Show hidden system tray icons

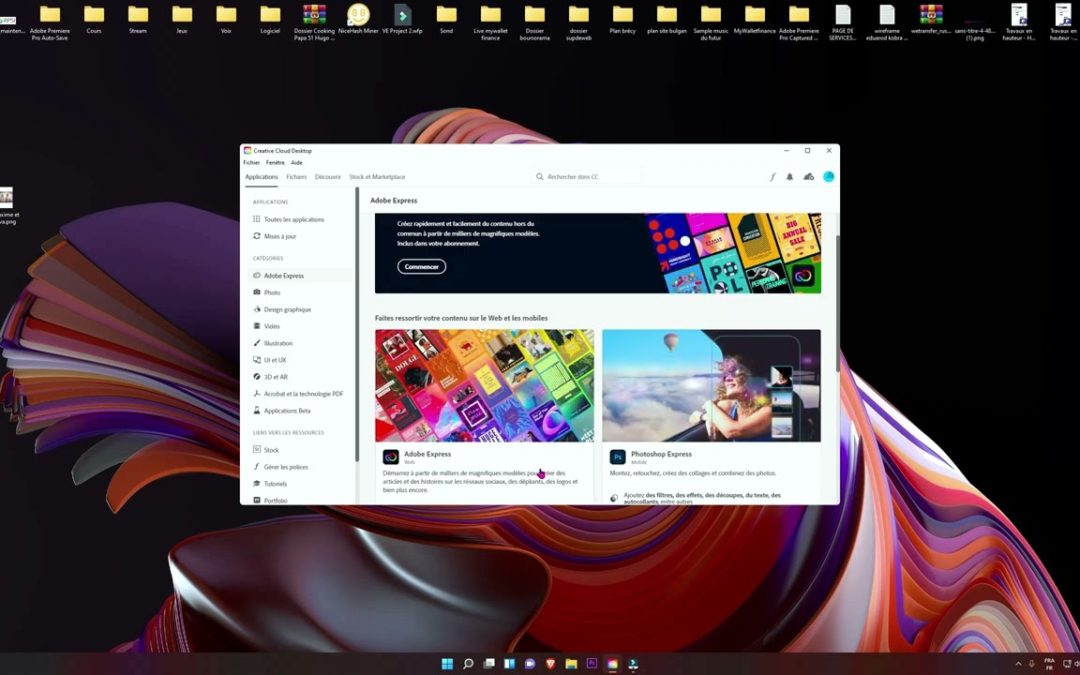(x=1018, y=664)
